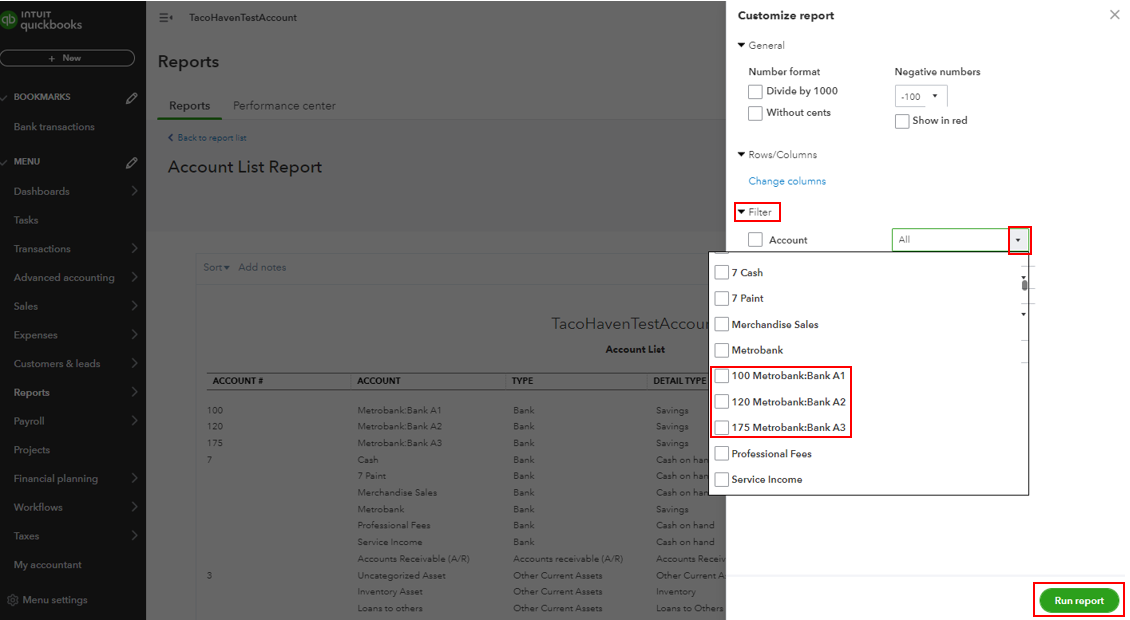The height and width of the screenshot is (620, 1130).
Task: Check Professional Fees account option
Action: coord(721,453)
